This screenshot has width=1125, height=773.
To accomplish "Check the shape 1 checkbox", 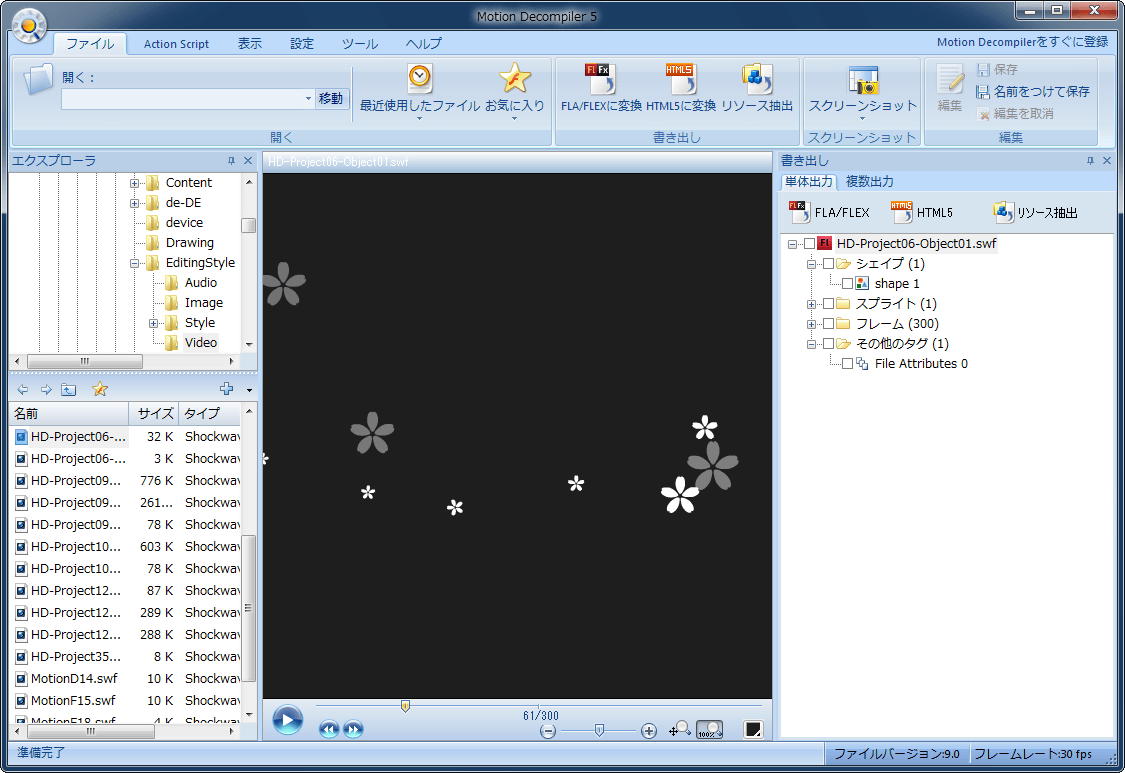I will coord(847,284).
